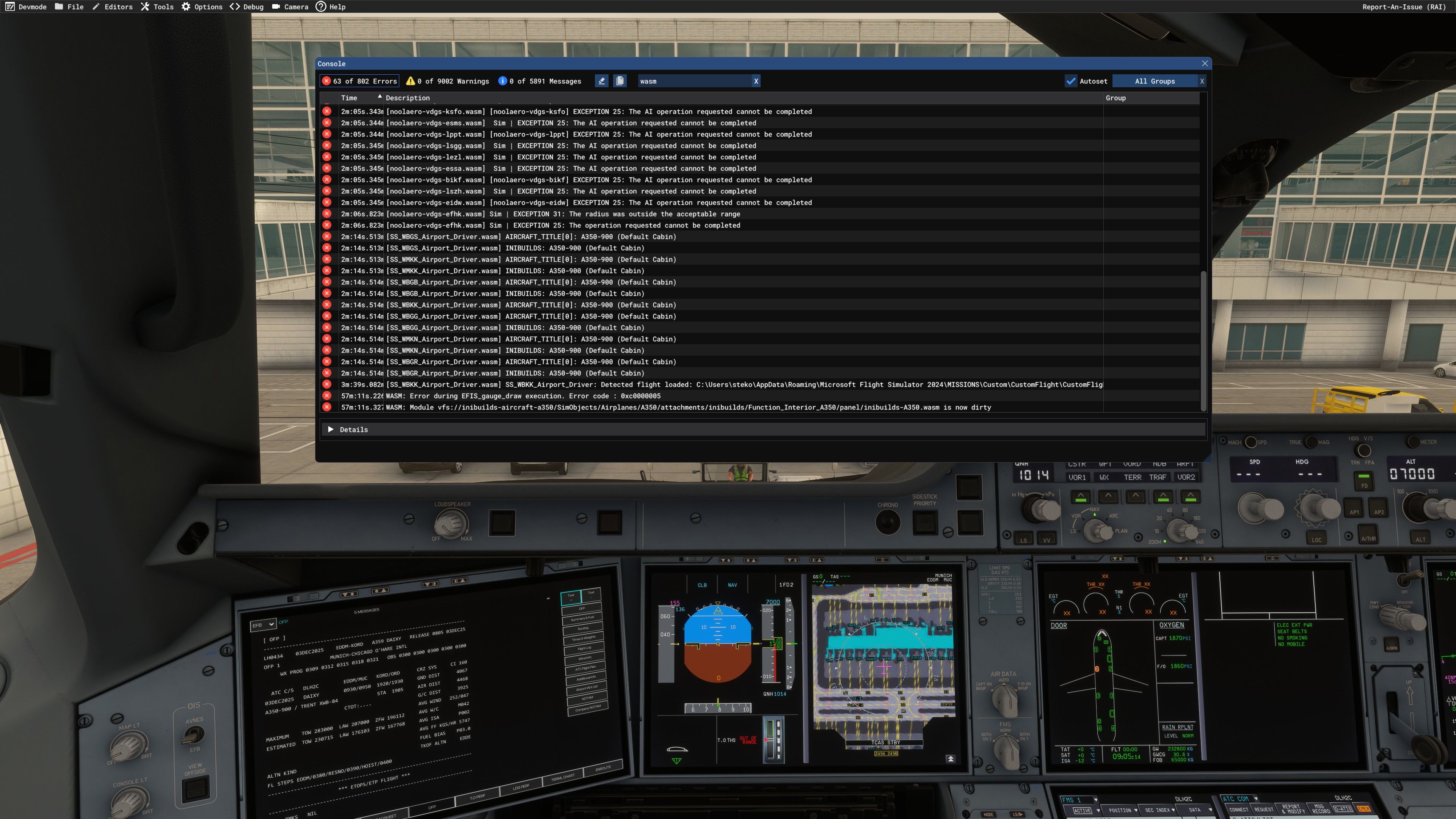Click the Devmode icon in menu bar

pos(9,7)
